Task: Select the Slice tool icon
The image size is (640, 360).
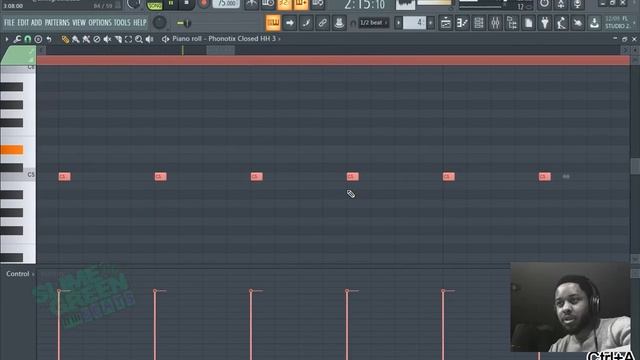Action: pyautogui.click(x=118, y=39)
